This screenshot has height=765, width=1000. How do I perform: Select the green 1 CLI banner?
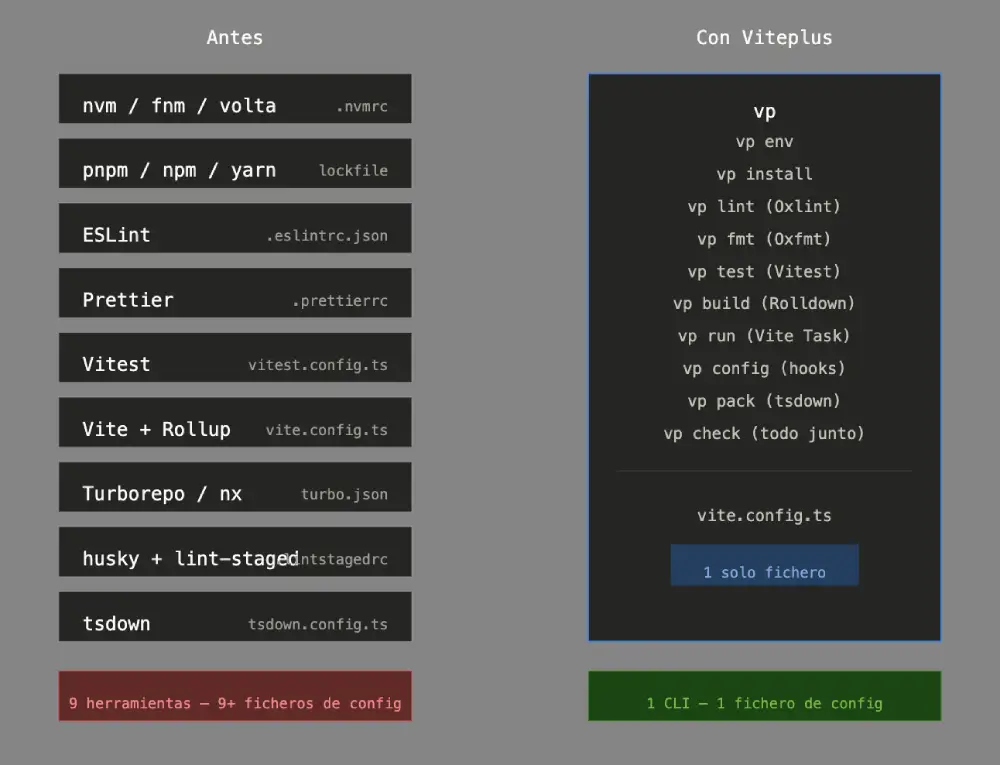pyautogui.click(x=764, y=696)
